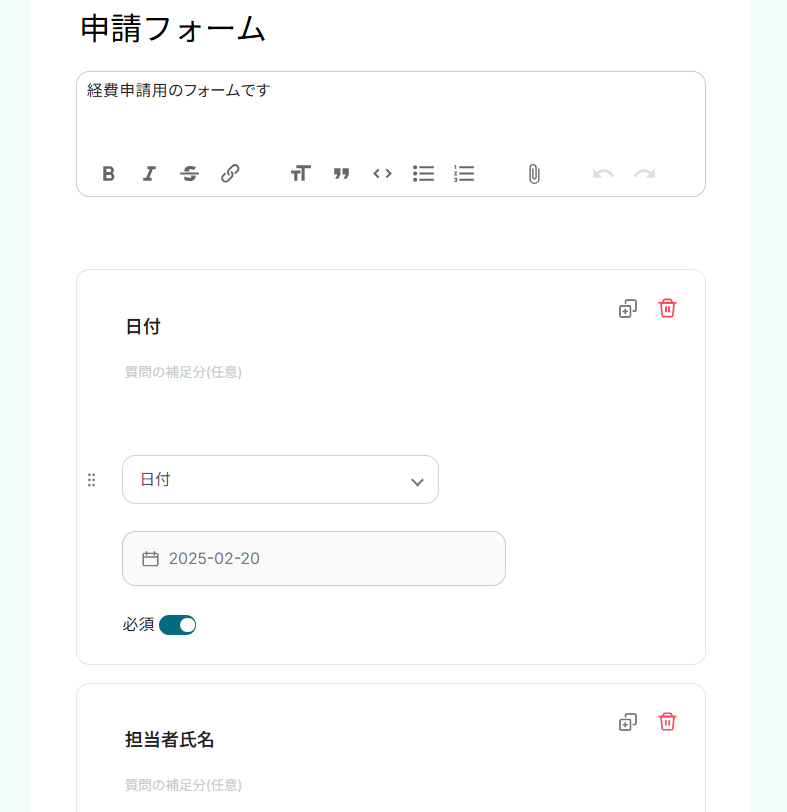Apply strikethrough formatting to text
The height and width of the screenshot is (812, 787).
point(189,174)
